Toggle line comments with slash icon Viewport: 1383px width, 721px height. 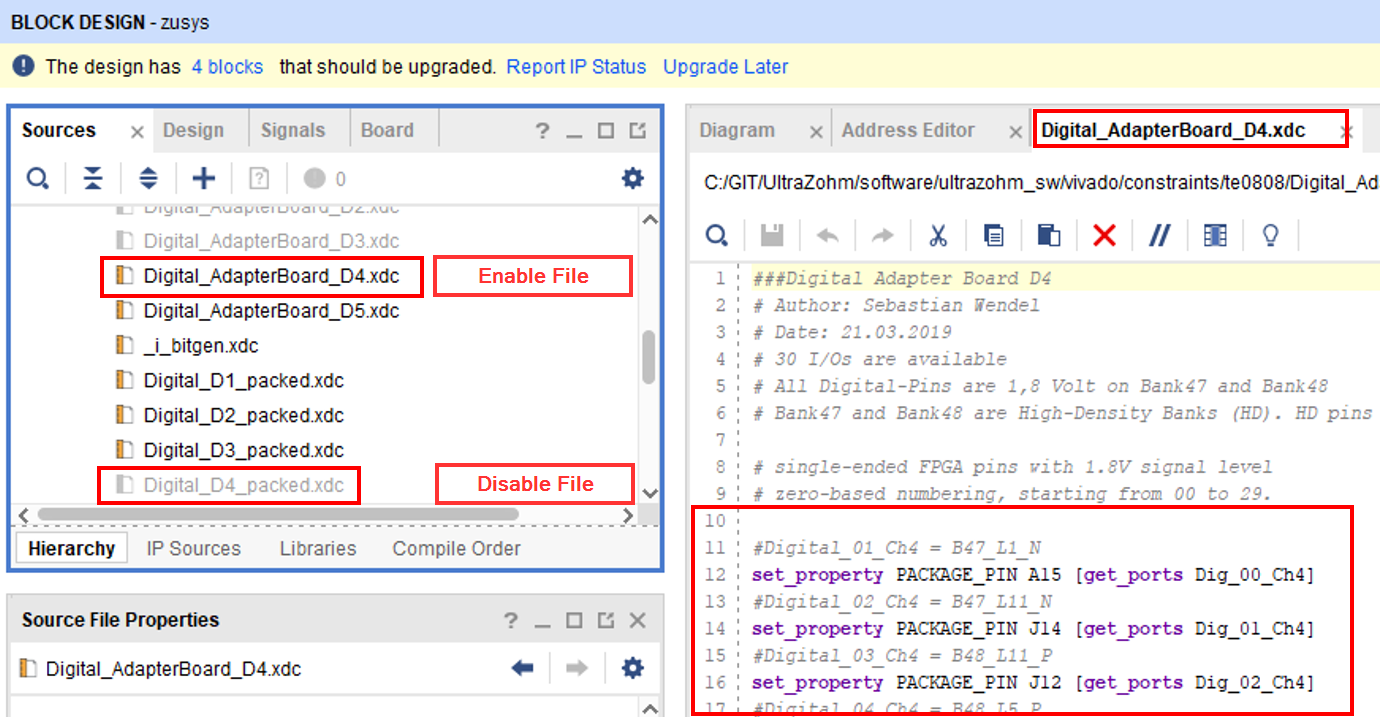tap(1160, 235)
